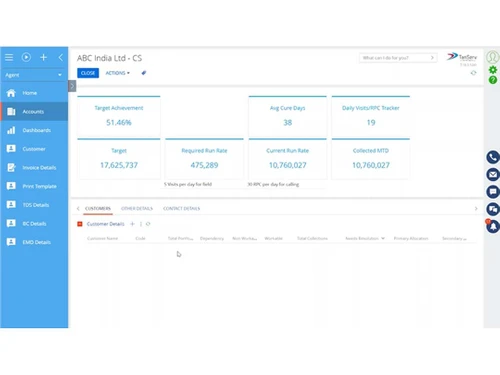Click the Daily Visits/RPC Tracker card

click(x=371, y=116)
